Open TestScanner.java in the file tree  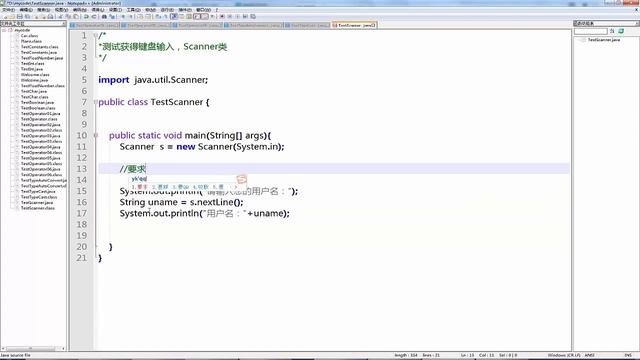click(37, 202)
